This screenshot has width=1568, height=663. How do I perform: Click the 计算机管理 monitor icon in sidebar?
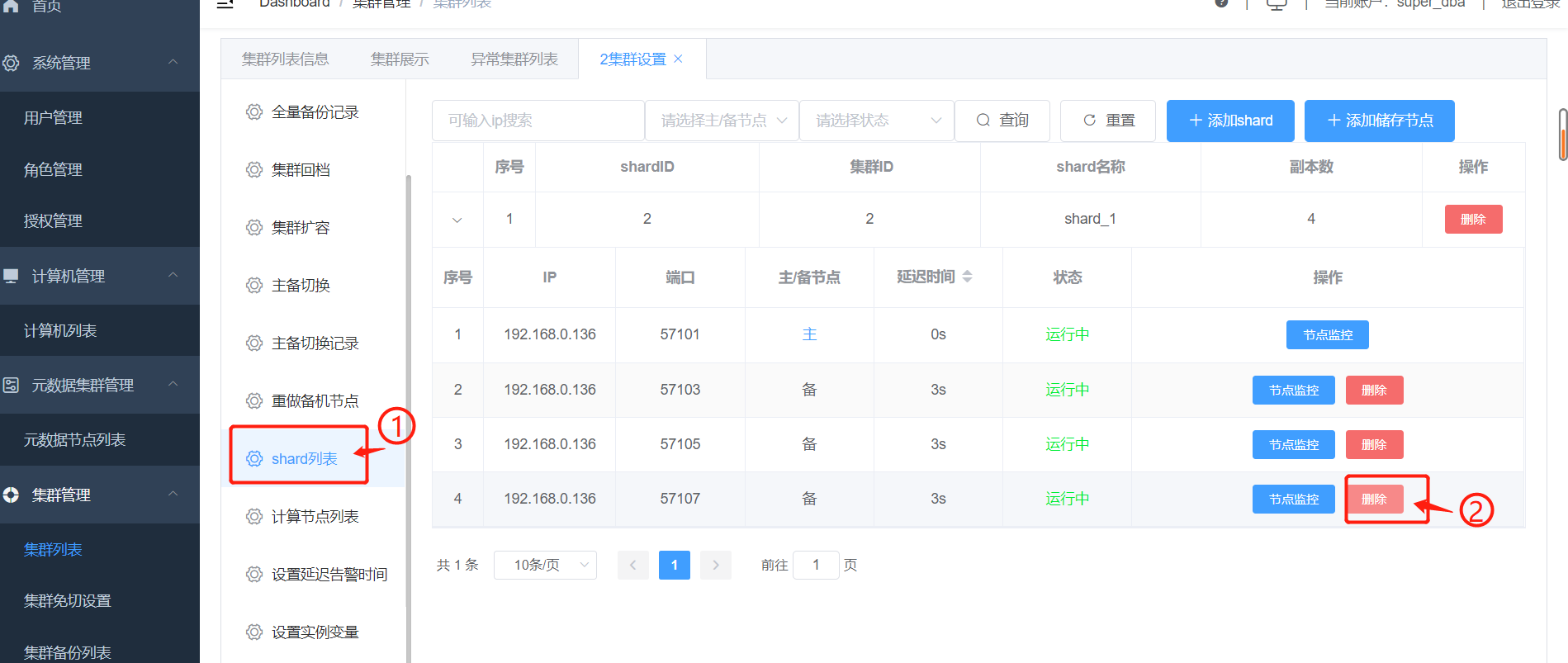[11, 276]
